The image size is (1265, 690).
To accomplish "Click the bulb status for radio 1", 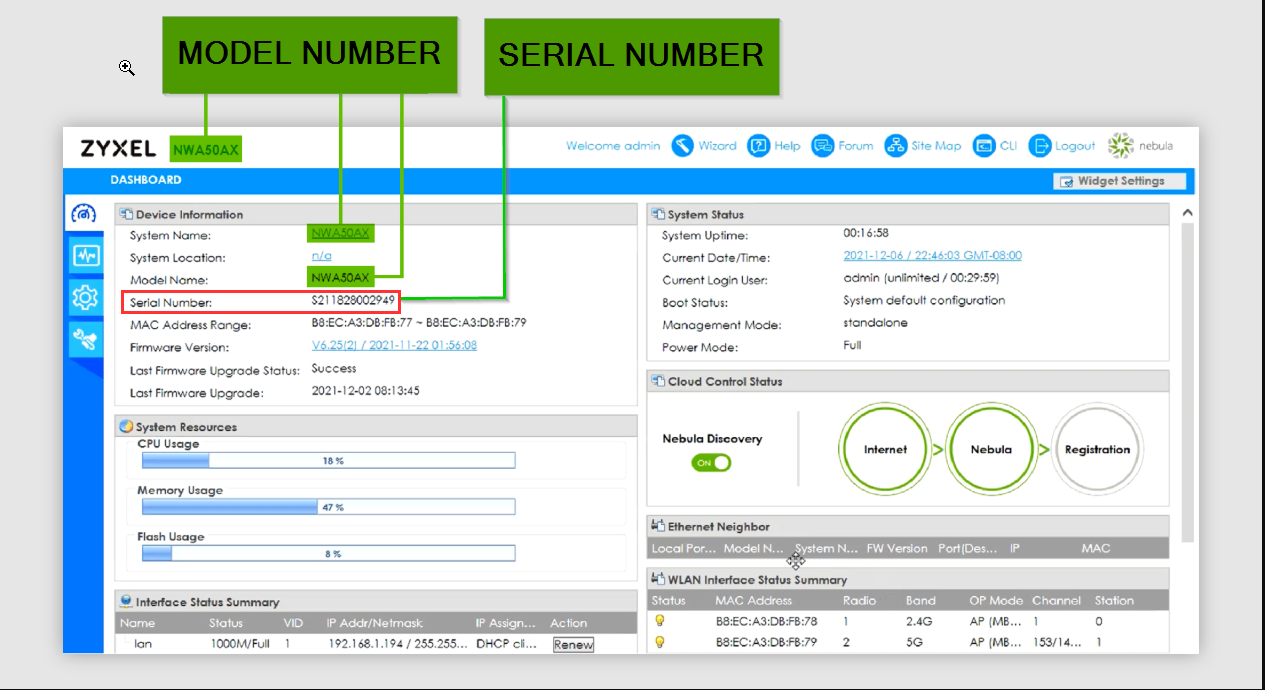I will [659, 621].
